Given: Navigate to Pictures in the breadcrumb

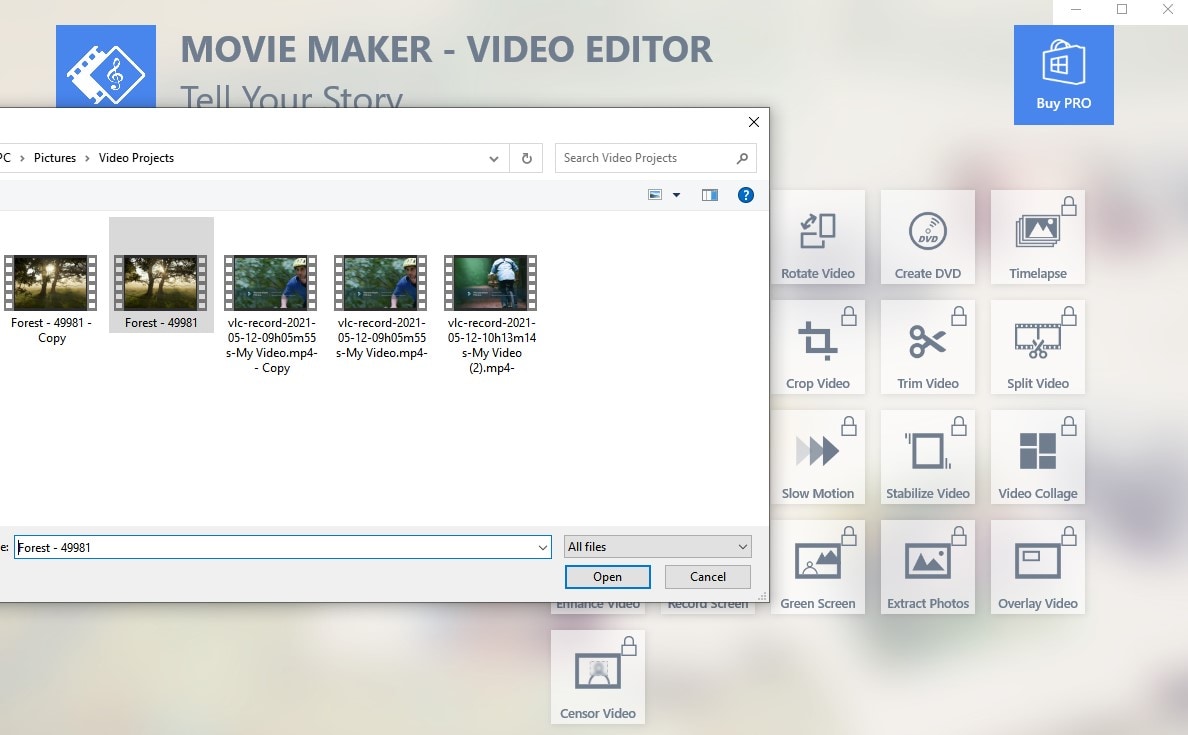Looking at the screenshot, I should pyautogui.click(x=55, y=158).
